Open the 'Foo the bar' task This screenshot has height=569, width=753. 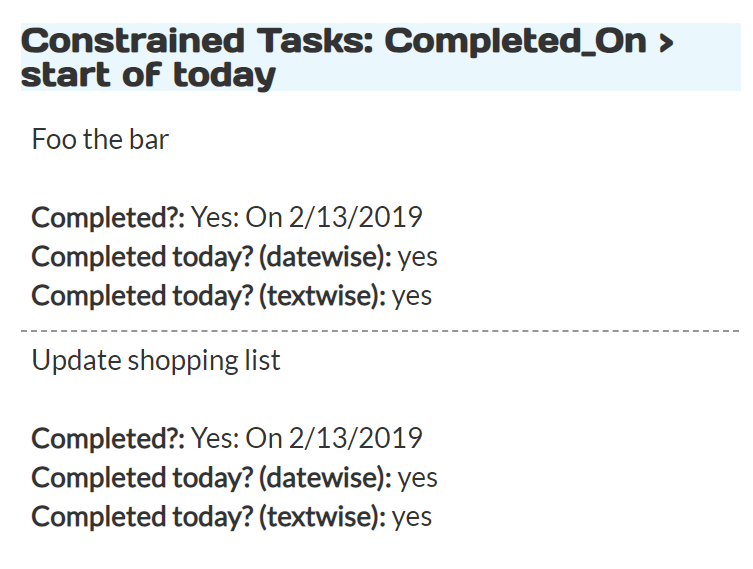100,139
